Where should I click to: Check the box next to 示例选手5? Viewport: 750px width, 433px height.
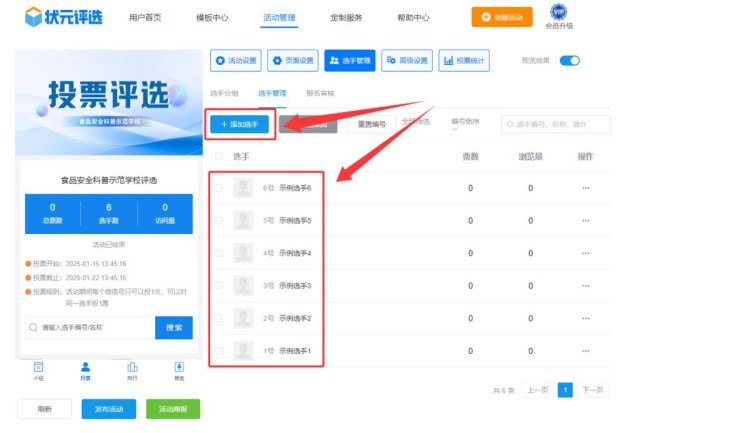coord(219,221)
